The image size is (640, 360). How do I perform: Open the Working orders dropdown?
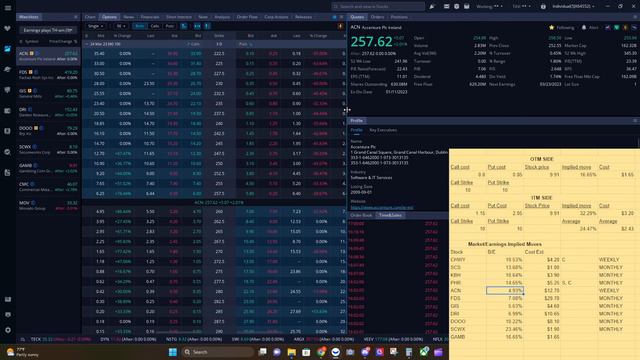coord(489,7)
